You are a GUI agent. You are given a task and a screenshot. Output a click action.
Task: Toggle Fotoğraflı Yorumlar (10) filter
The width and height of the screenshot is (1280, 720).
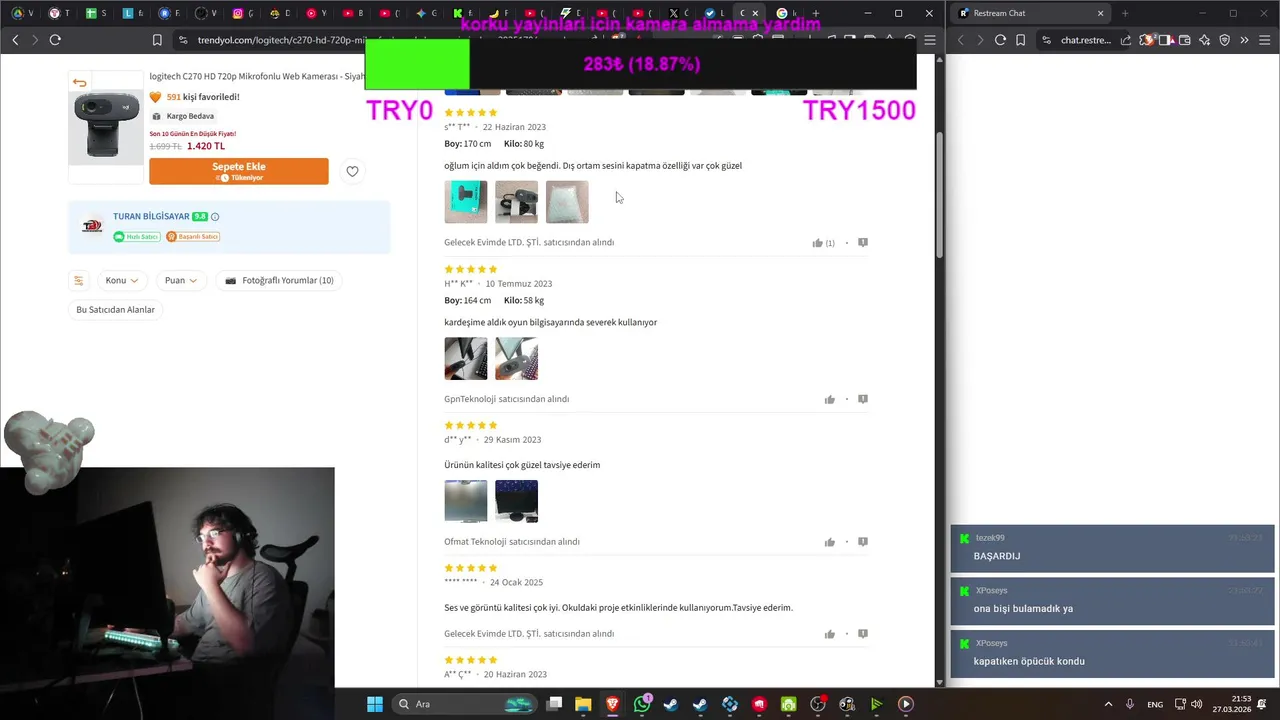click(x=279, y=281)
